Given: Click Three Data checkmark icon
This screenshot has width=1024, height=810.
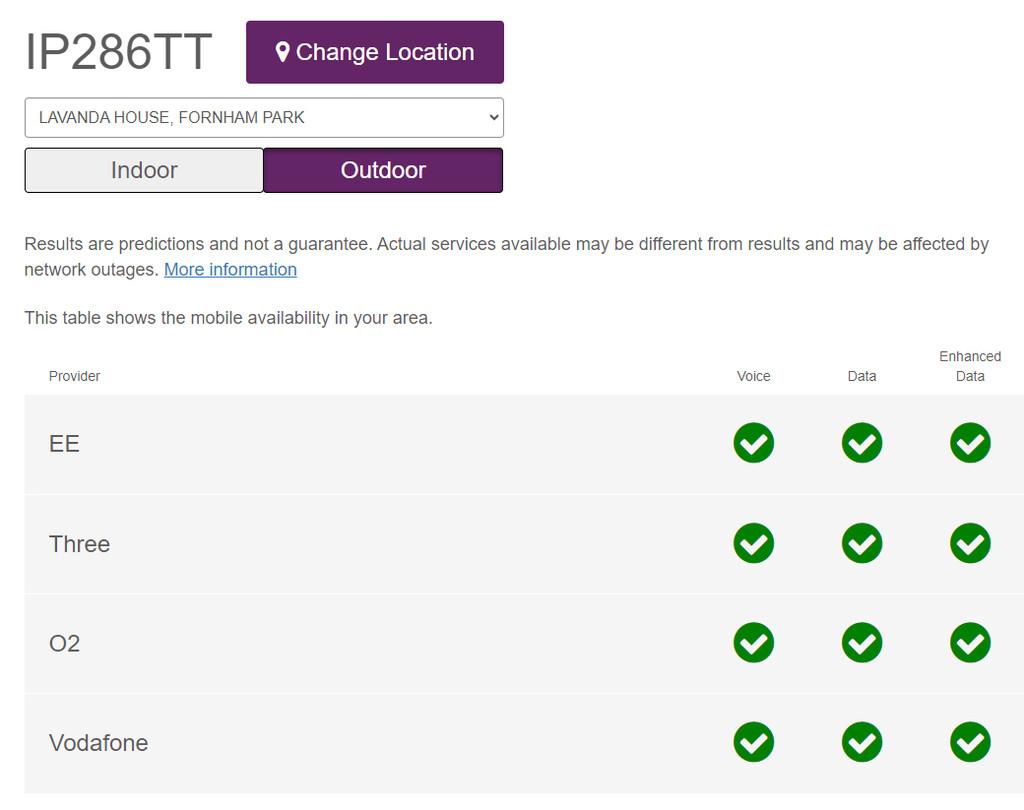Looking at the screenshot, I should click(x=861, y=543).
